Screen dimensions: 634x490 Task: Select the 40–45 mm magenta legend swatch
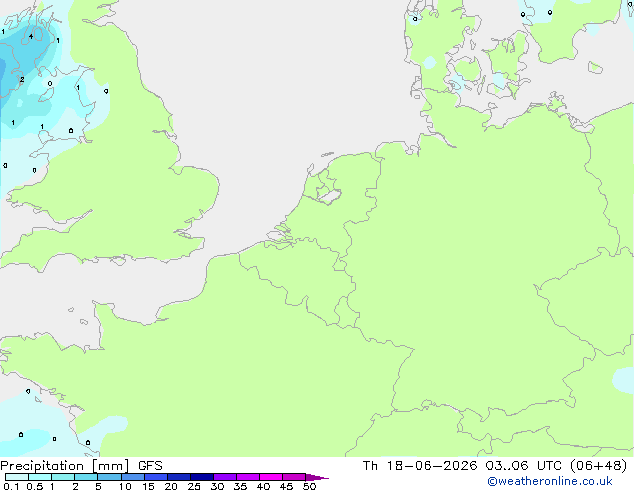[x=271, y=477]
